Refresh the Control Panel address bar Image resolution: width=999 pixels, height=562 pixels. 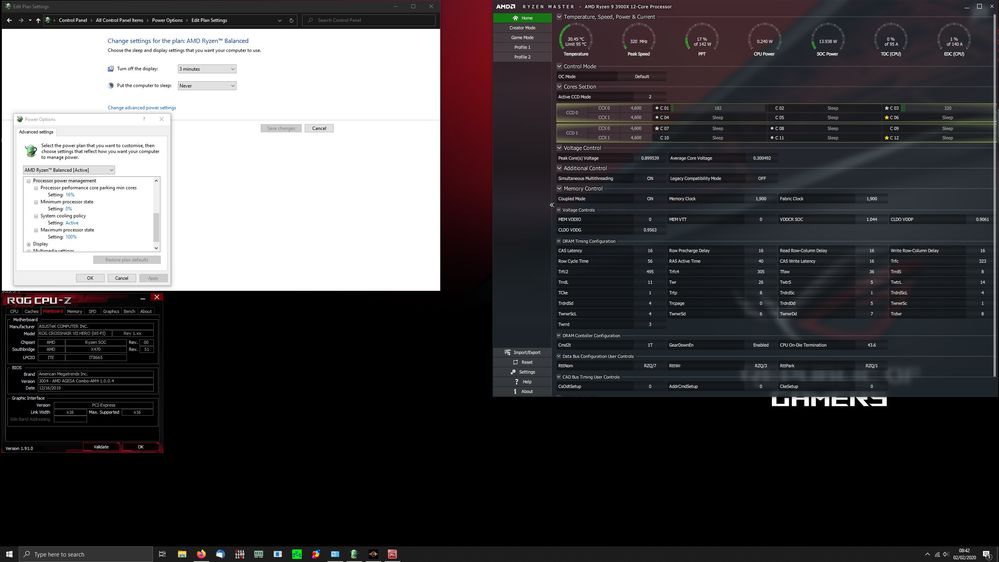(x=291, y=20)
